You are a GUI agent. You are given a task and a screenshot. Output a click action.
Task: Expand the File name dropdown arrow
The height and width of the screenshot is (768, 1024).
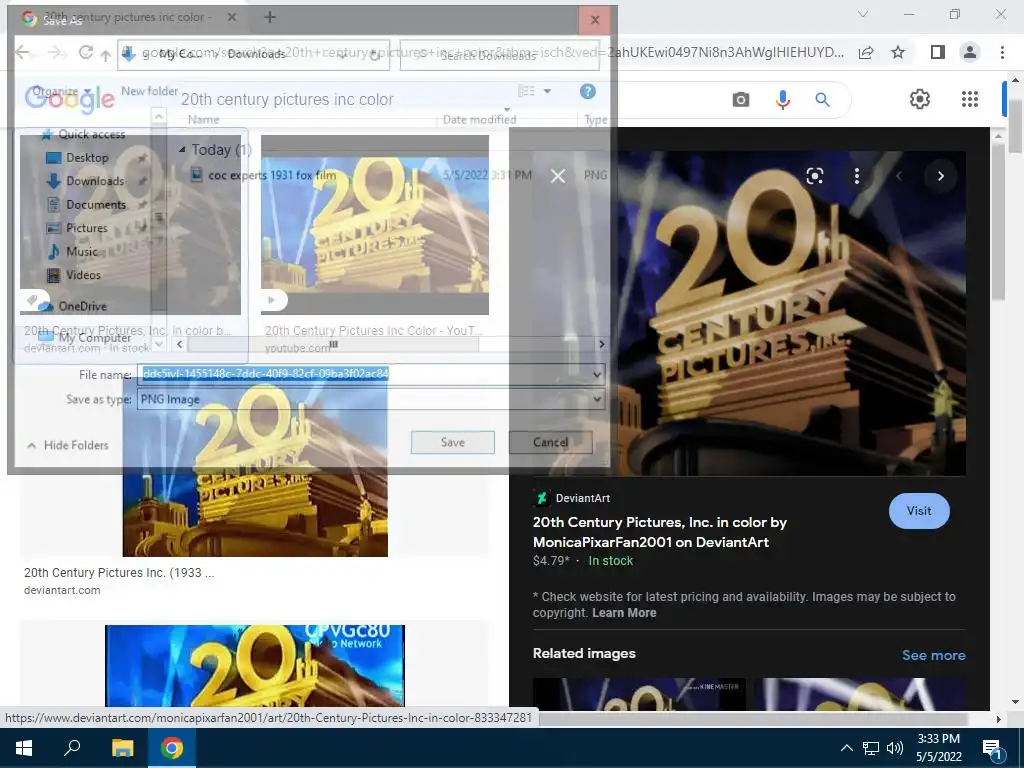coord(597,374)
